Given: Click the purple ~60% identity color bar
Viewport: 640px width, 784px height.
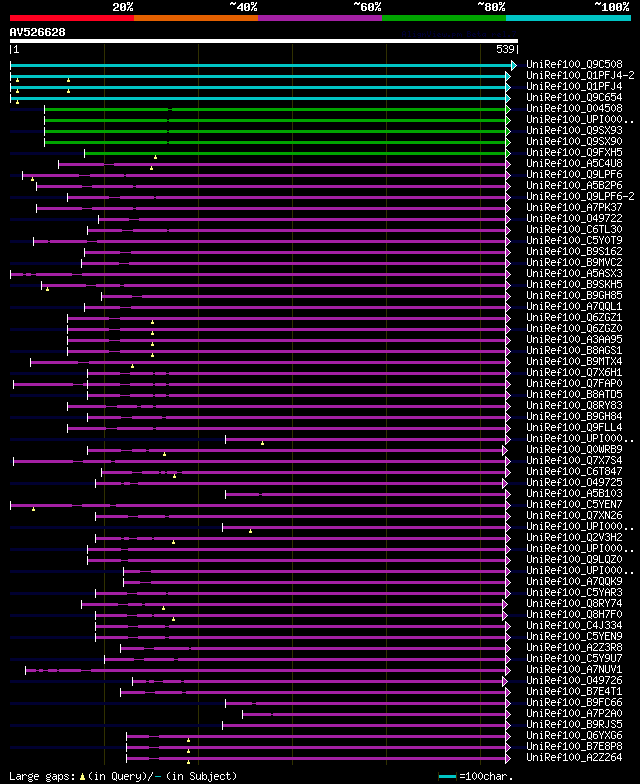Looking at the screenshot, I should tap(320, 18).
